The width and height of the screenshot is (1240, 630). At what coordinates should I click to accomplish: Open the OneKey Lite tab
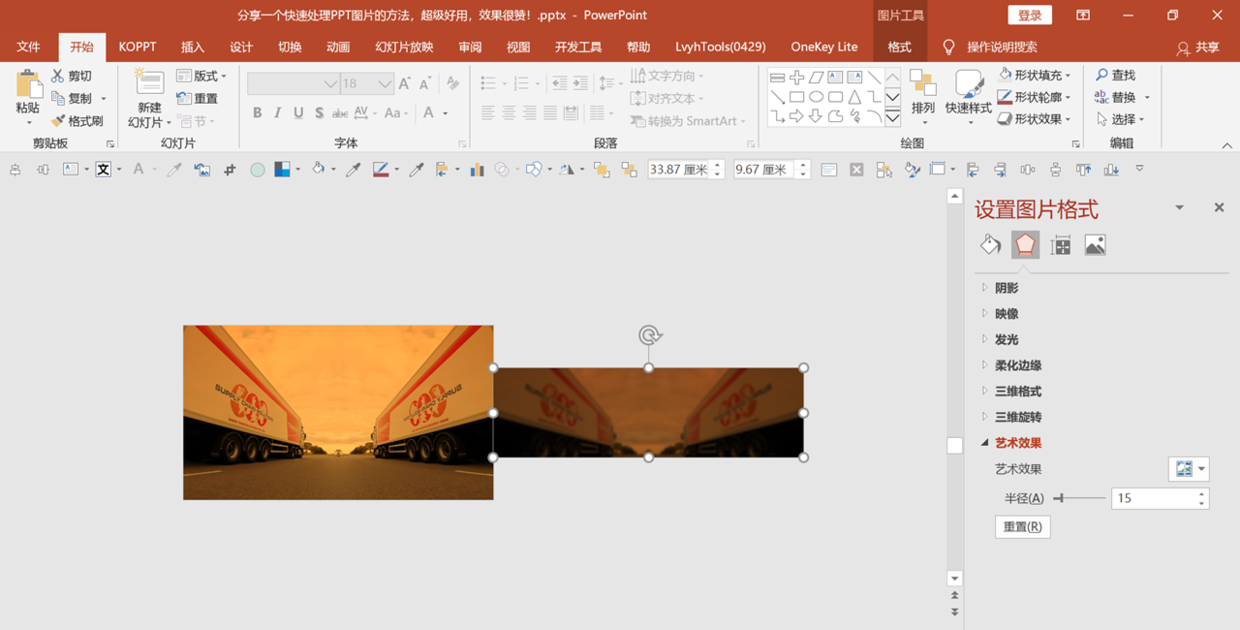coord(824,47)
